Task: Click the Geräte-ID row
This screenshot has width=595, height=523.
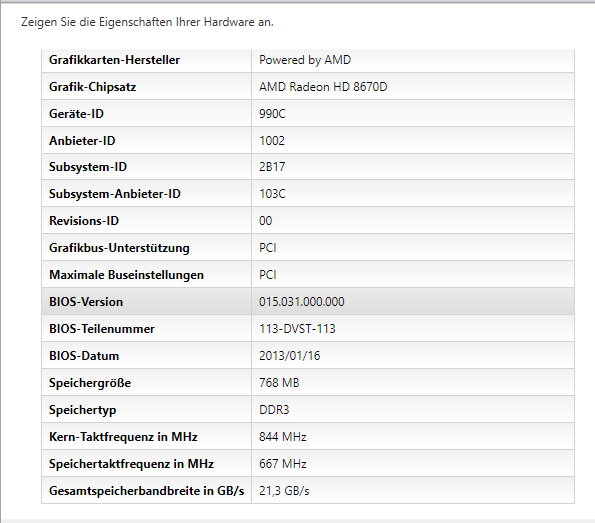Action: point(308,113)
